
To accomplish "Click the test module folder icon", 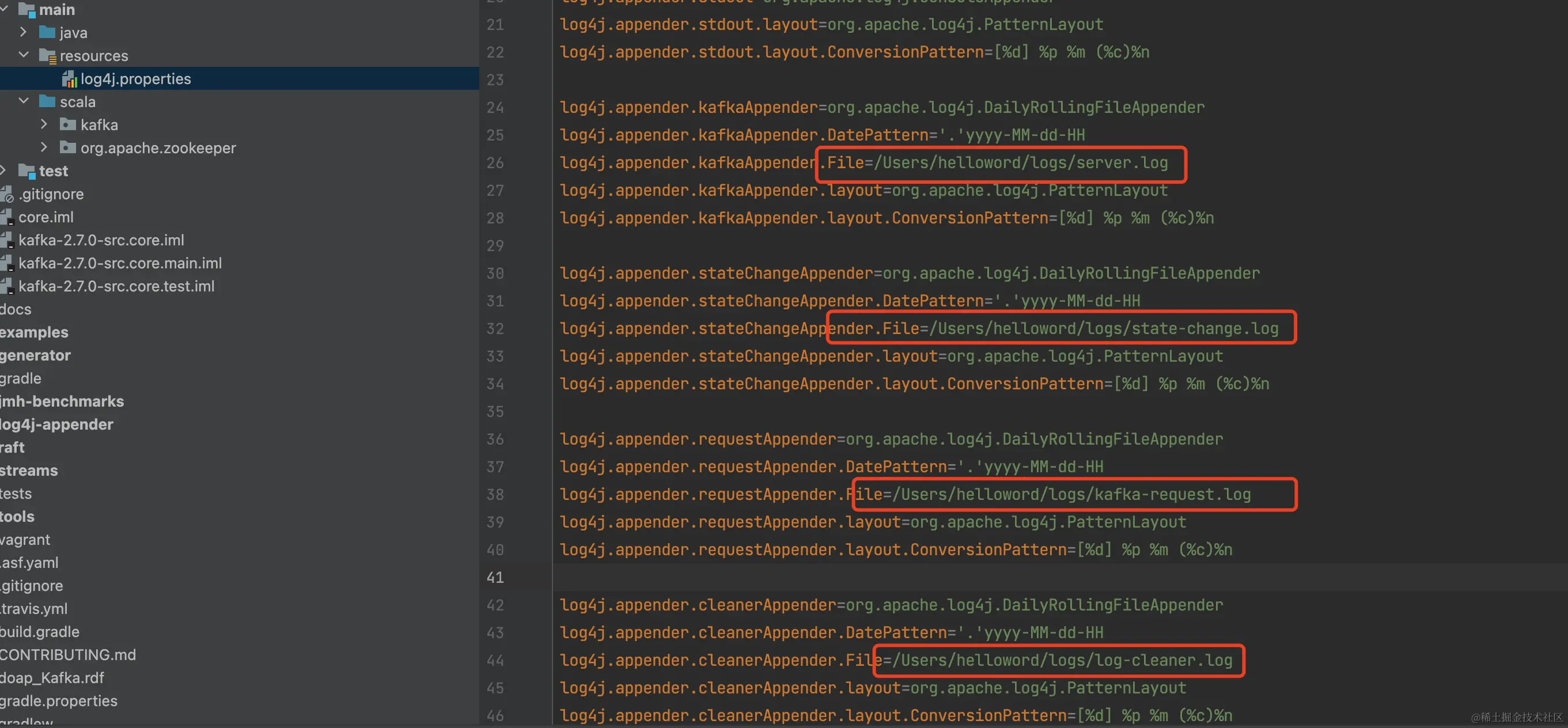I will 26,171.
